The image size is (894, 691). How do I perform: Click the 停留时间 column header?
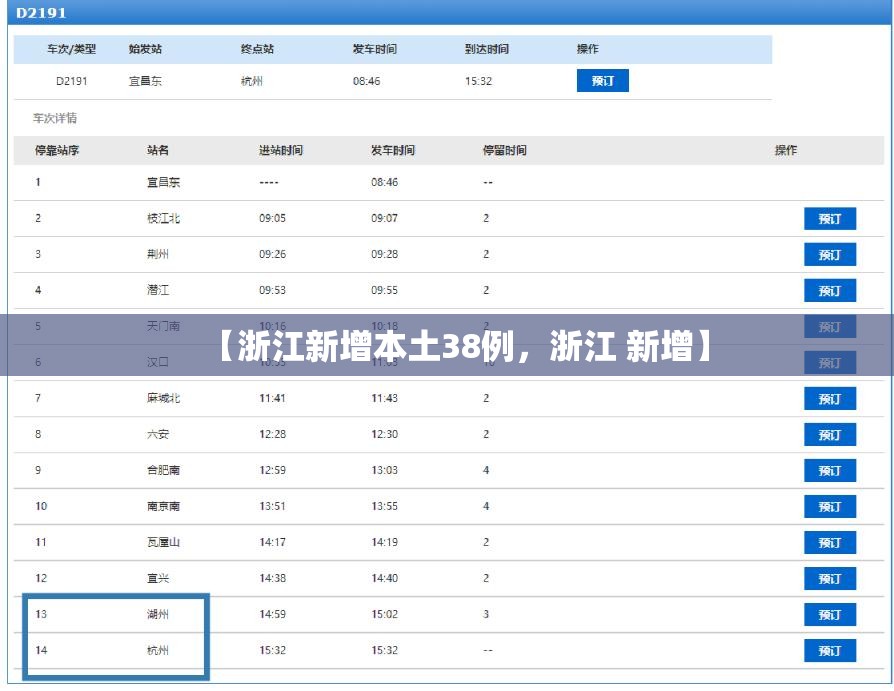pos(505,151)
